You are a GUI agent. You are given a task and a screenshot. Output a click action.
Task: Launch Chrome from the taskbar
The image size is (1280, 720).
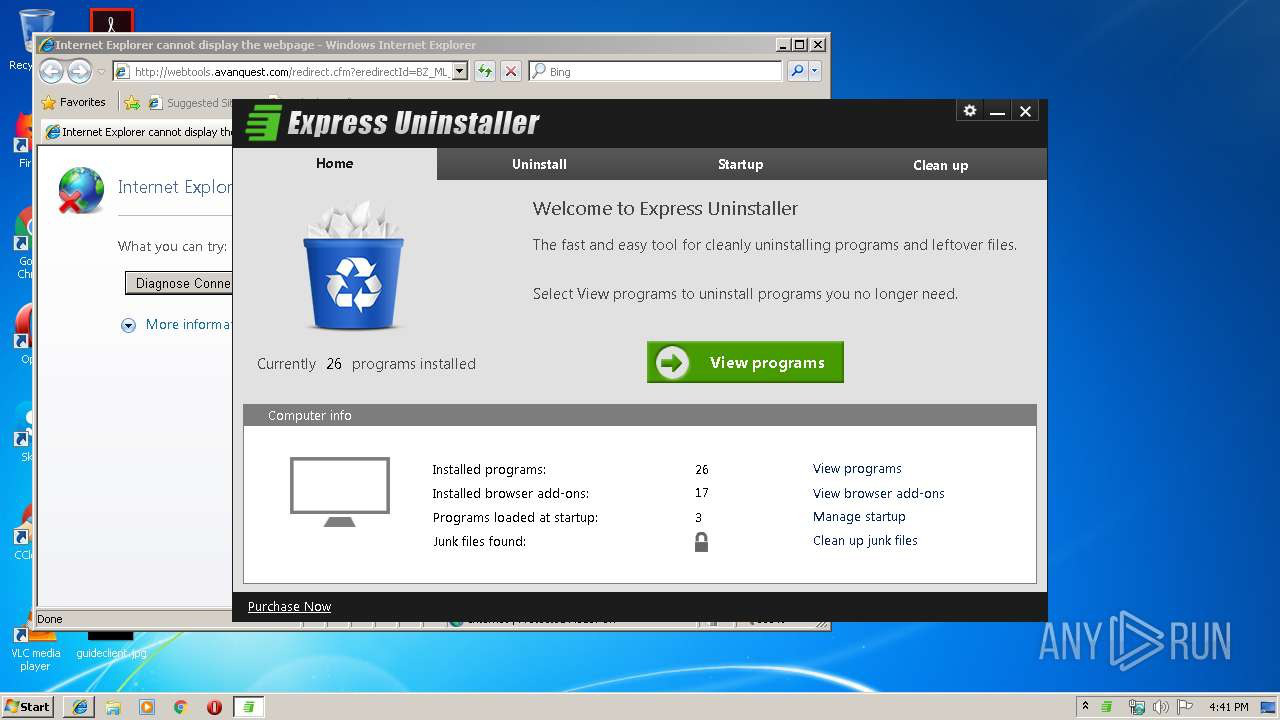point(180,707)
